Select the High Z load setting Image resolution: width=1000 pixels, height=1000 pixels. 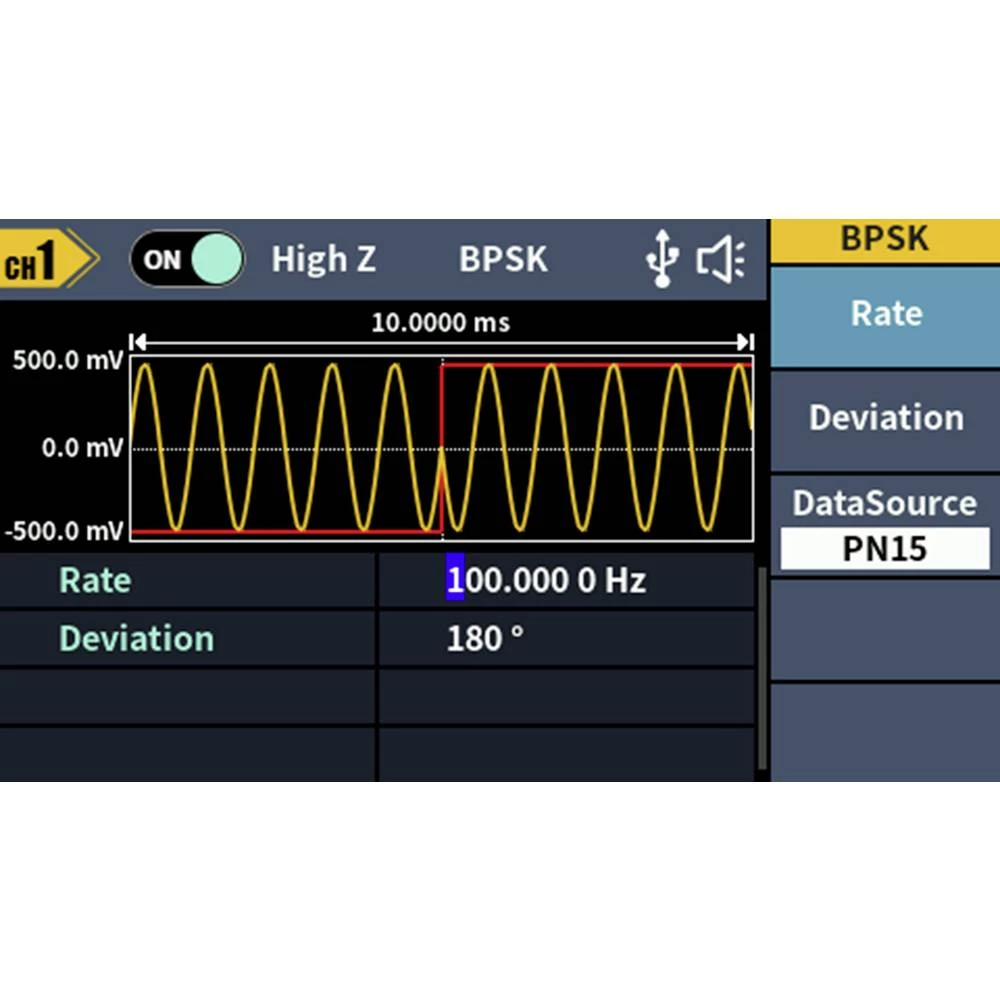click(323, 260)
